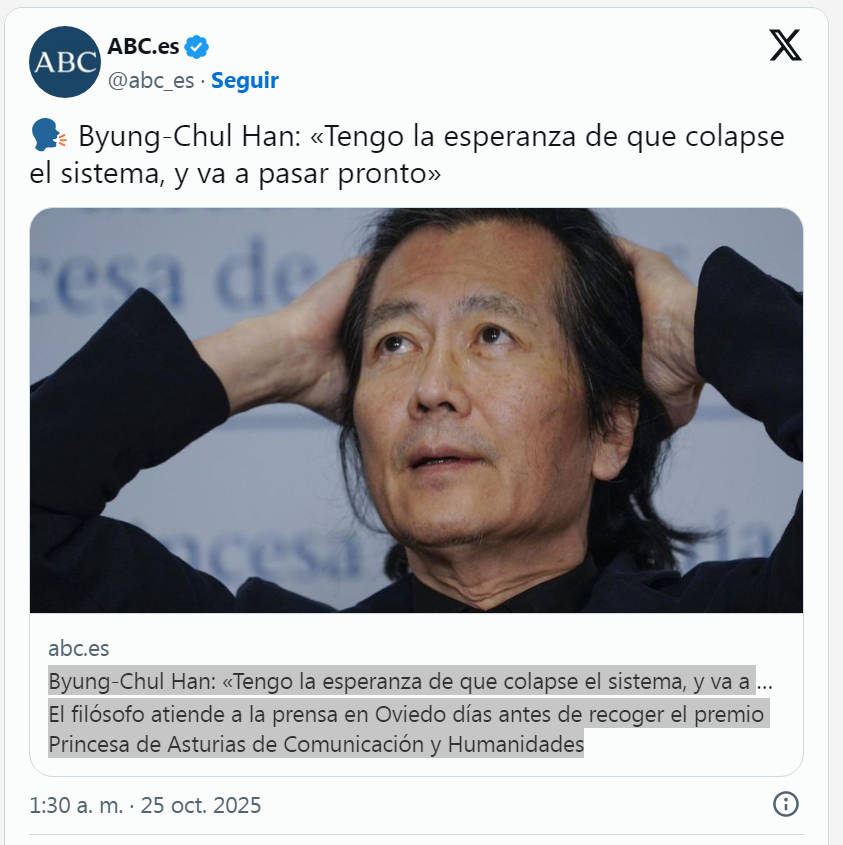Click the blue verified badge

pos(196,47)
